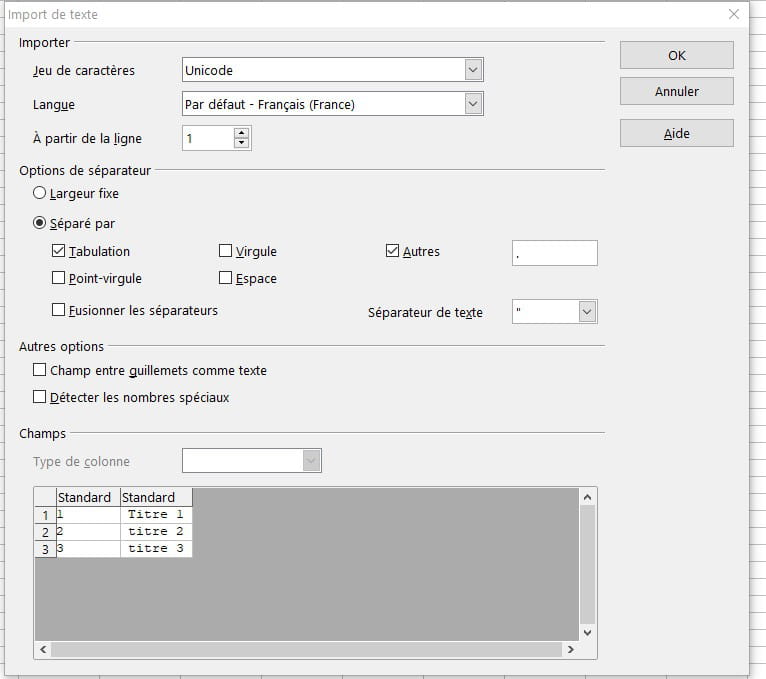The height and width of the screenshot is (679, 766).
Task: Select row 2 header in preview
Action: click(x=45, y=532)
